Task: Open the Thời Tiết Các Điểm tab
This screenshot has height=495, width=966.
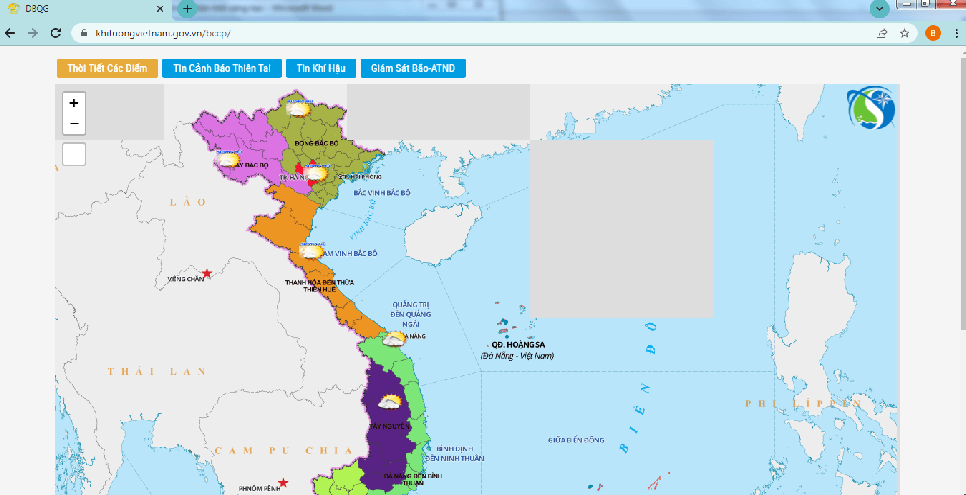Action: pyautogui.click(x=107, y=68)
